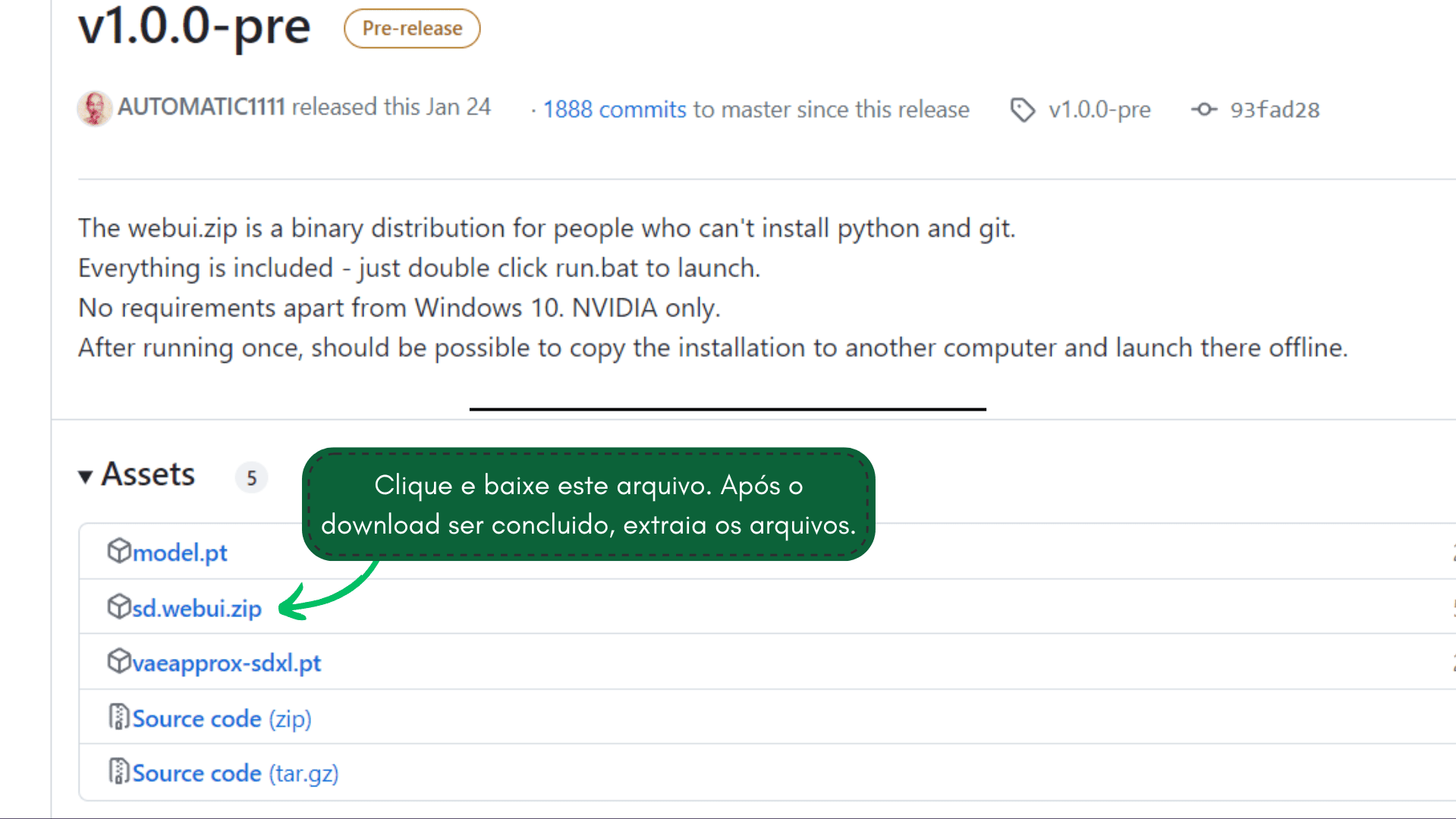1456x819 pixels.
Task: Open the AUTOMATIC1111 profile link
Action: tap(201, 107)
